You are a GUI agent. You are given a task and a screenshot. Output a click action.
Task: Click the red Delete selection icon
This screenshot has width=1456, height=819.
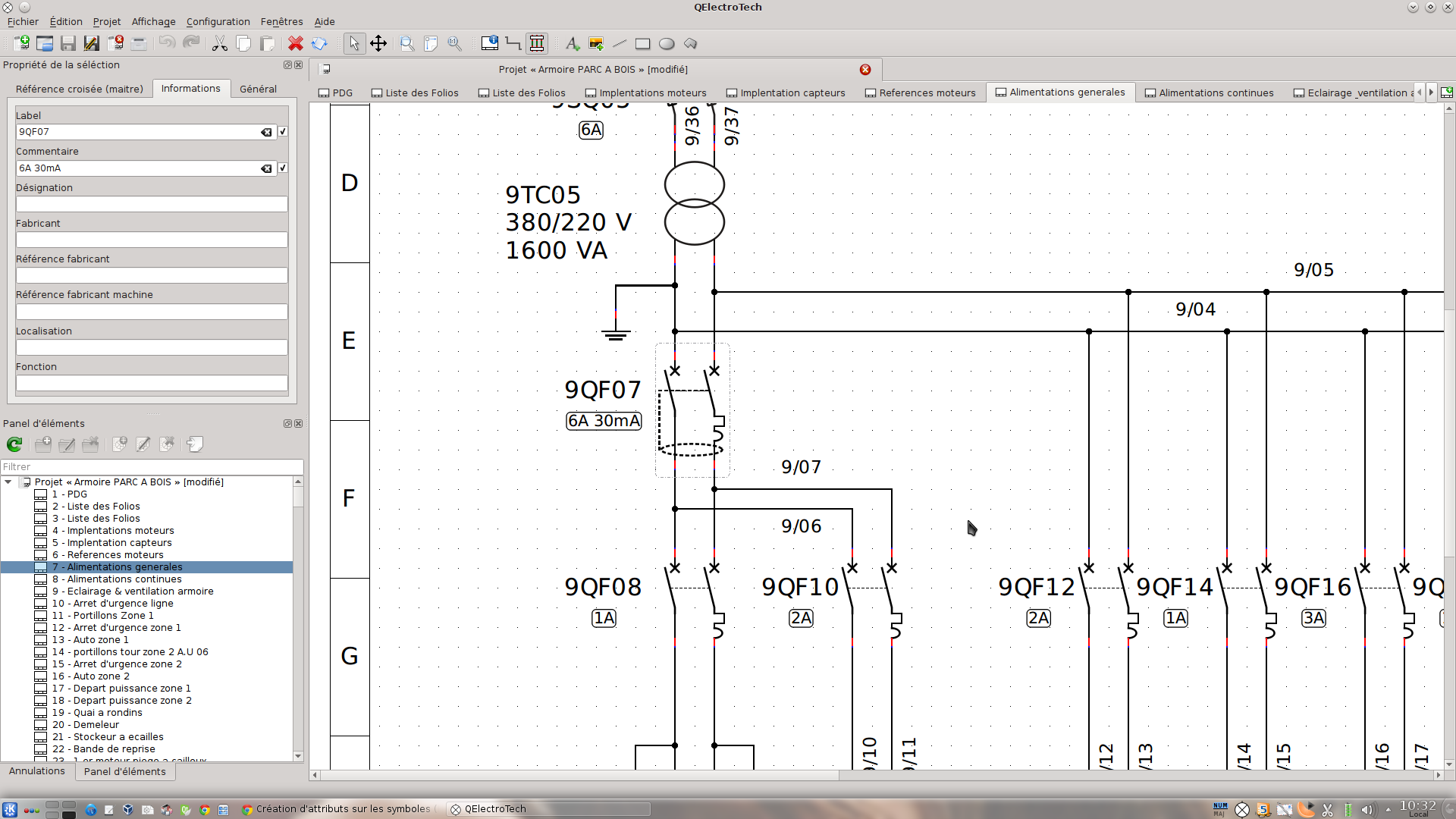[x=296, y=43]
